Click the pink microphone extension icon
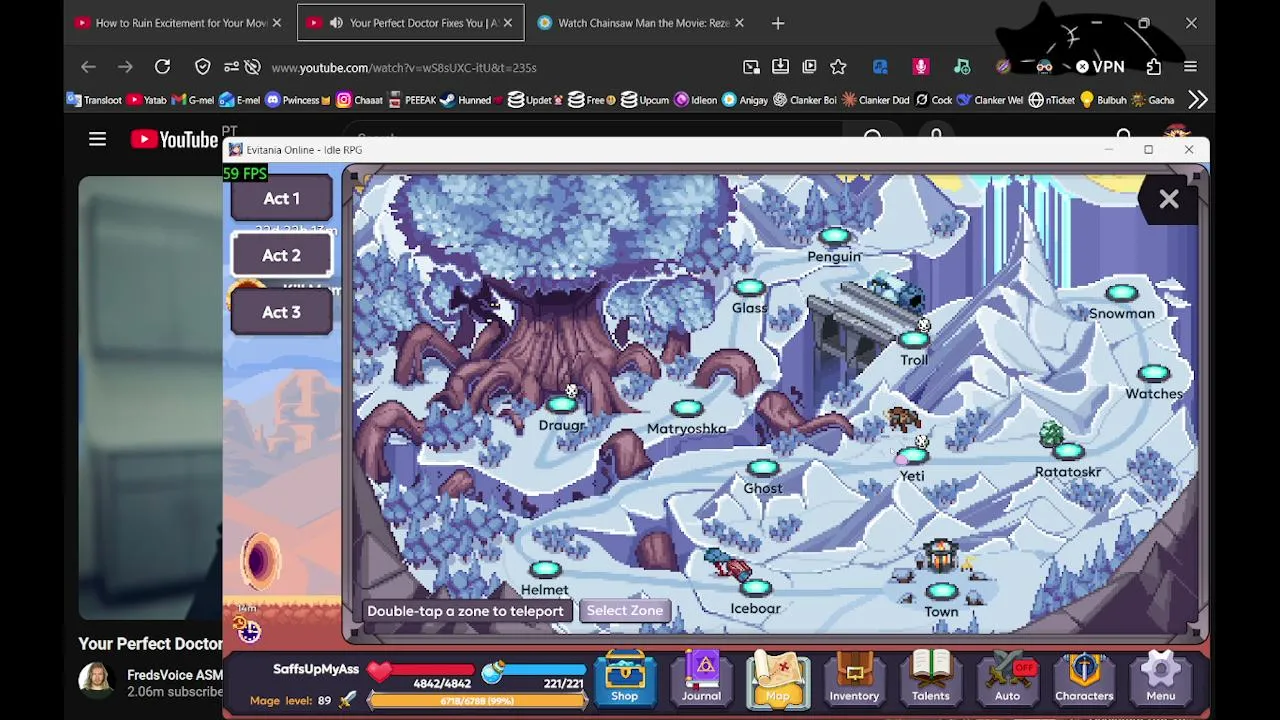This screenshot has width=1280, height=720. click(x=921, y=67)
